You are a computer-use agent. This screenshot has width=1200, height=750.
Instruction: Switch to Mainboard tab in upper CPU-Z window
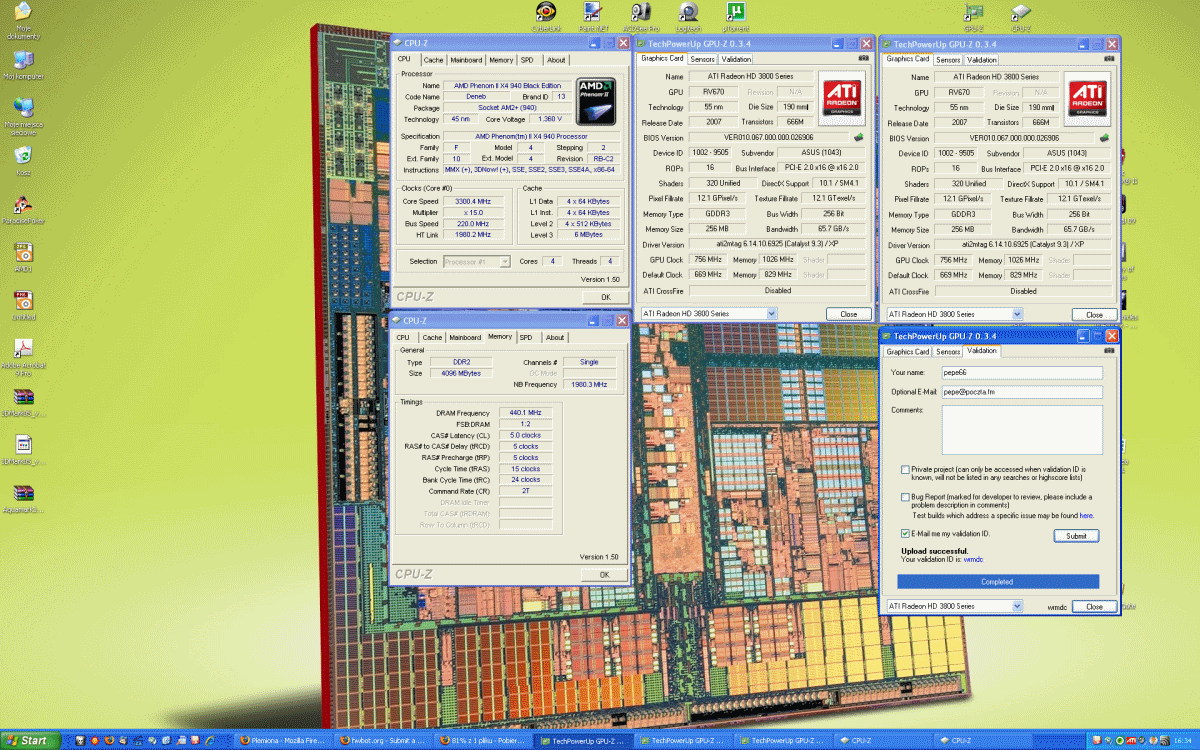(x=465, y=60)
